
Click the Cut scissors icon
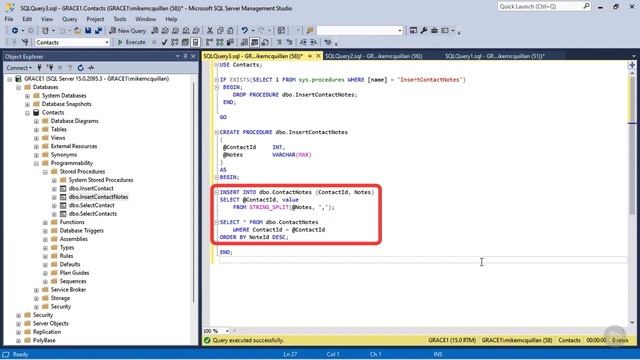[x=210, y=31]
